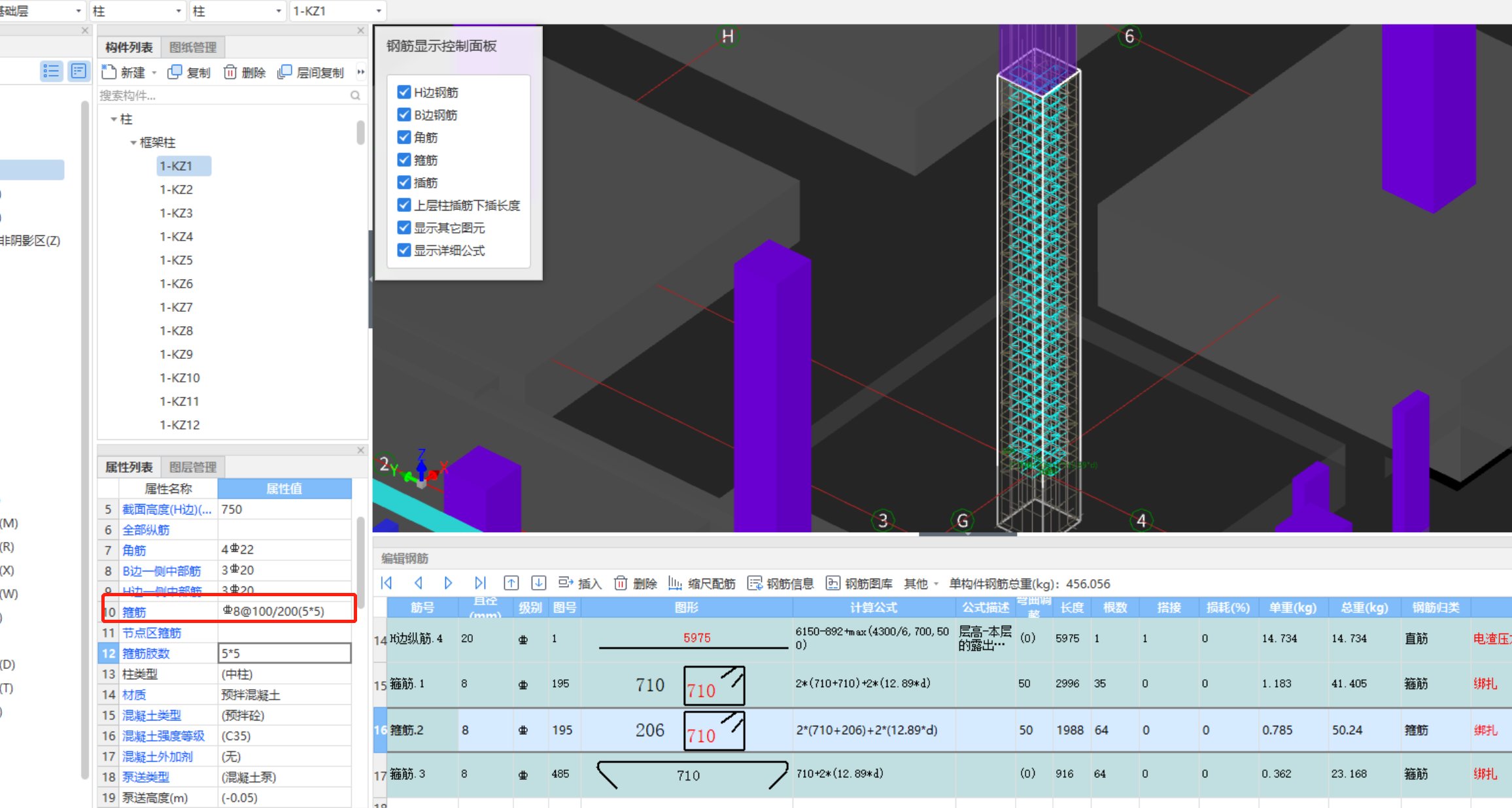Image resolution: width=1512 pixels, height=808 pixels.
Task: Toggle the 显示其它图元 checkbox
Action: [404, 227]
